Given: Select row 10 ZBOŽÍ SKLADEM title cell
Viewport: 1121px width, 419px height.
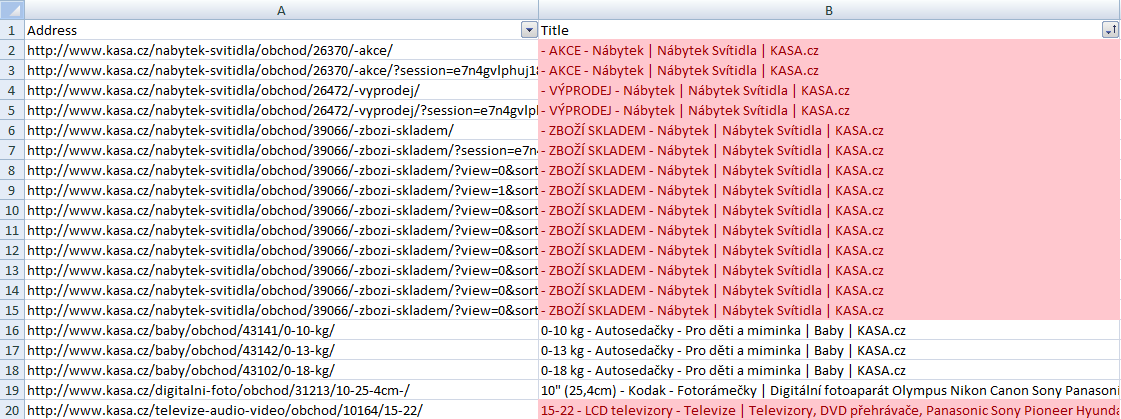Looking at the screenshot, I should coord(829,210).
